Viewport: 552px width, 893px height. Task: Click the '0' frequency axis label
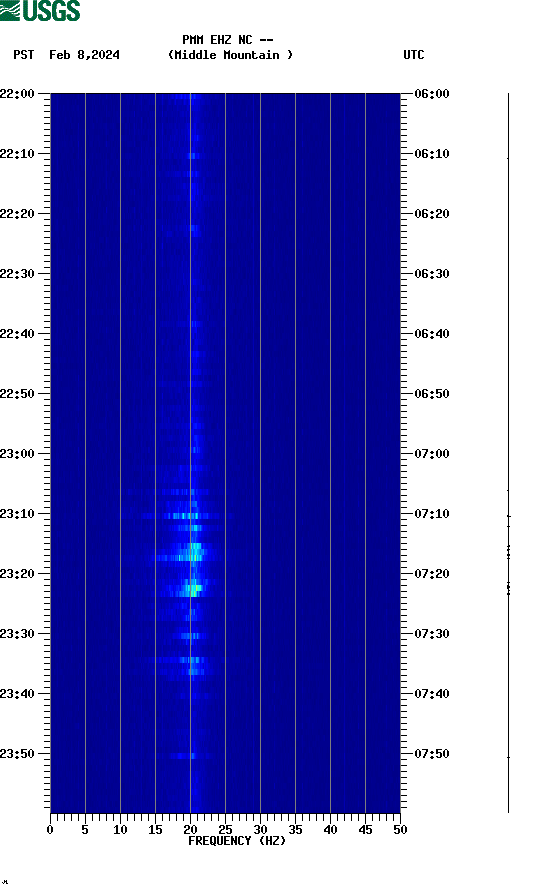[50, 830]
